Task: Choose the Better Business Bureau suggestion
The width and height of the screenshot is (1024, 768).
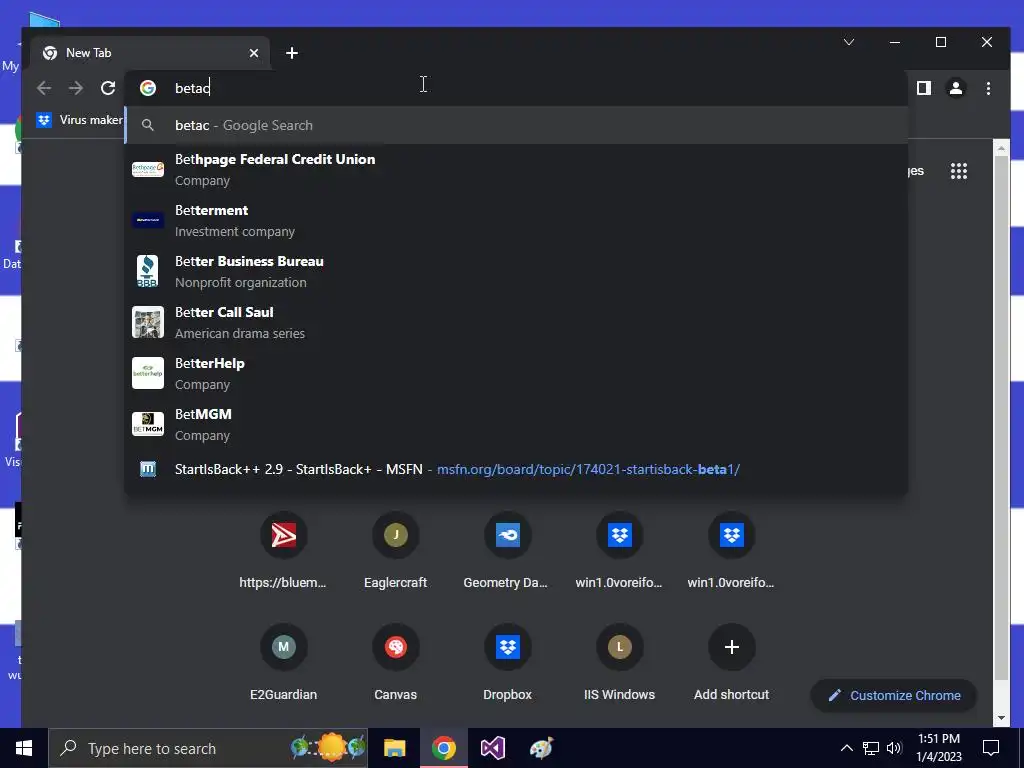Action: tap(516, 272)
